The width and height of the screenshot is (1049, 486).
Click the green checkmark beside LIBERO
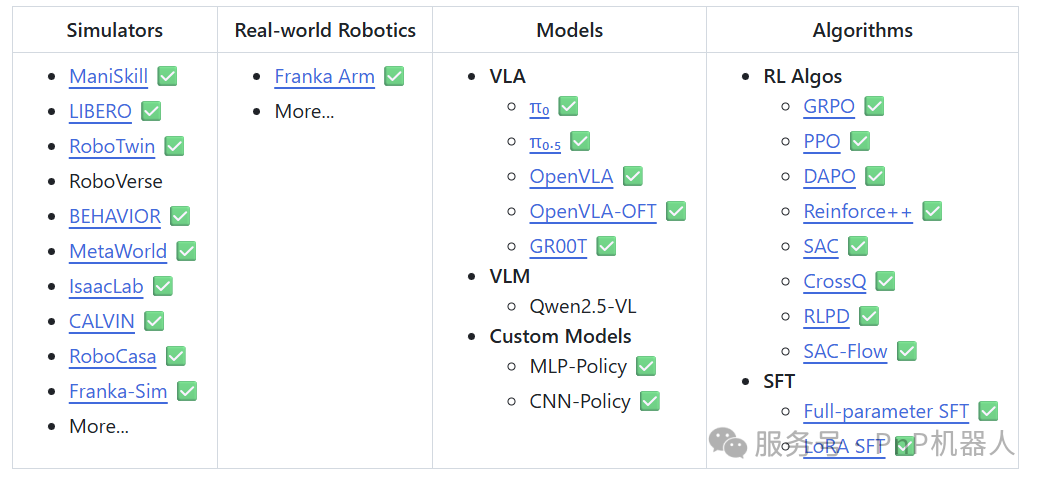tap(151, 111)
